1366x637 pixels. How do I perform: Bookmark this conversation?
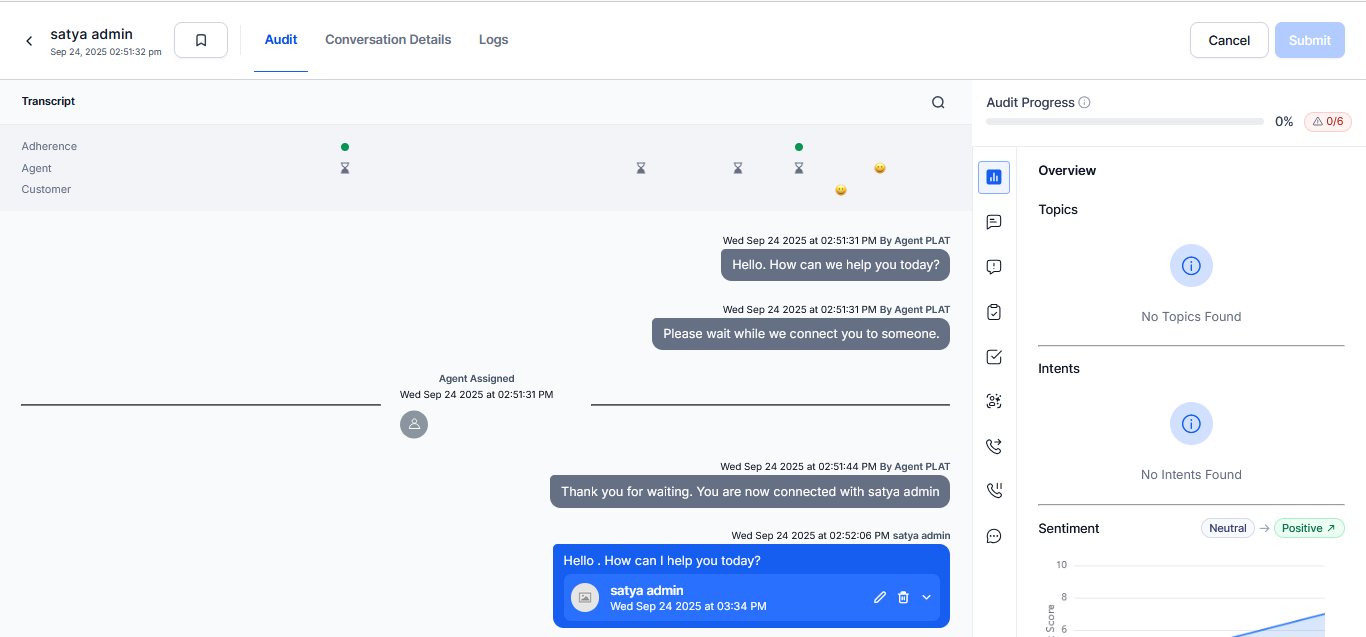[x=201, y=40]
